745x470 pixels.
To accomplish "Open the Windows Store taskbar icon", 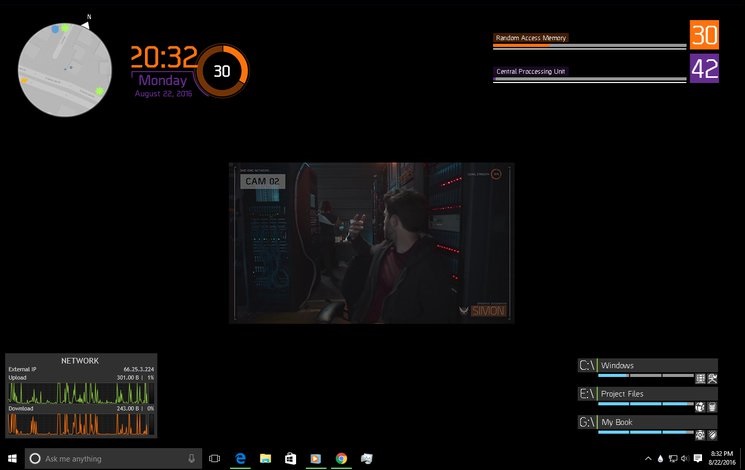I will pos(290,459).
